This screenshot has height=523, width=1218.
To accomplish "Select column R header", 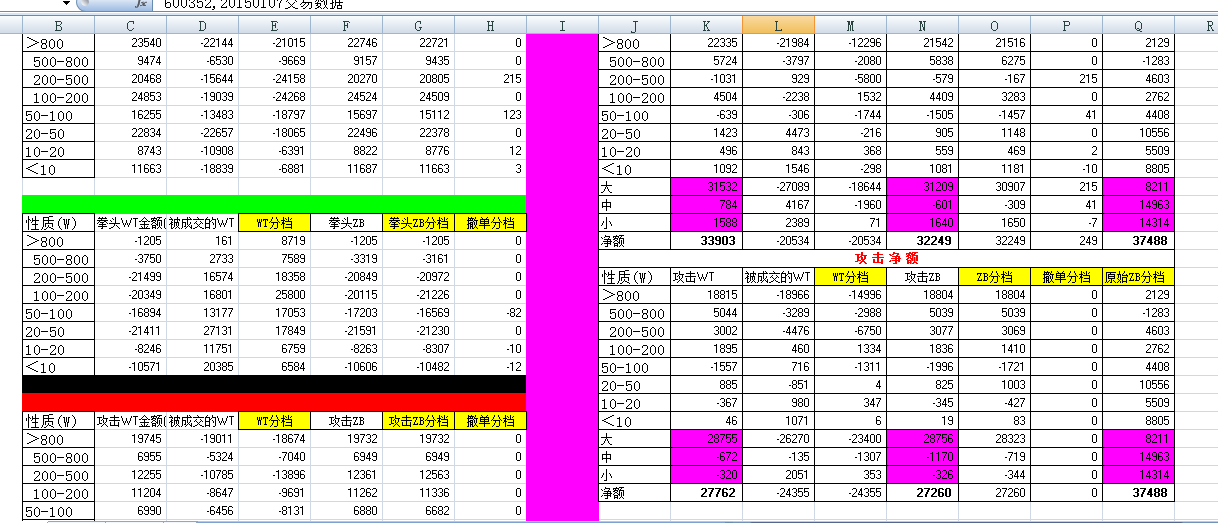I will [x=1196, y=25].
